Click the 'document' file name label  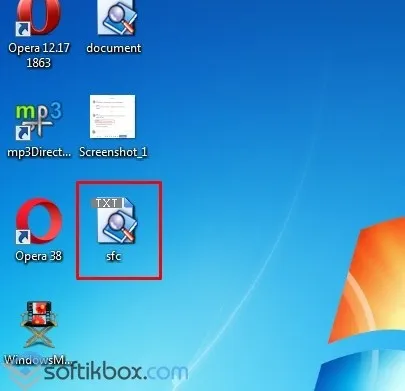114,48
